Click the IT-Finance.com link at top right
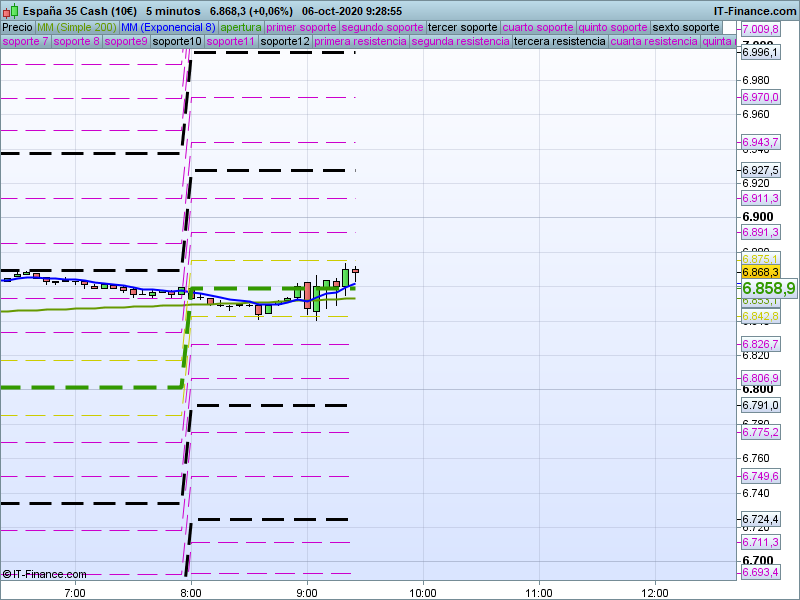Viewport: 800px width, 600px height. (756, 11)
